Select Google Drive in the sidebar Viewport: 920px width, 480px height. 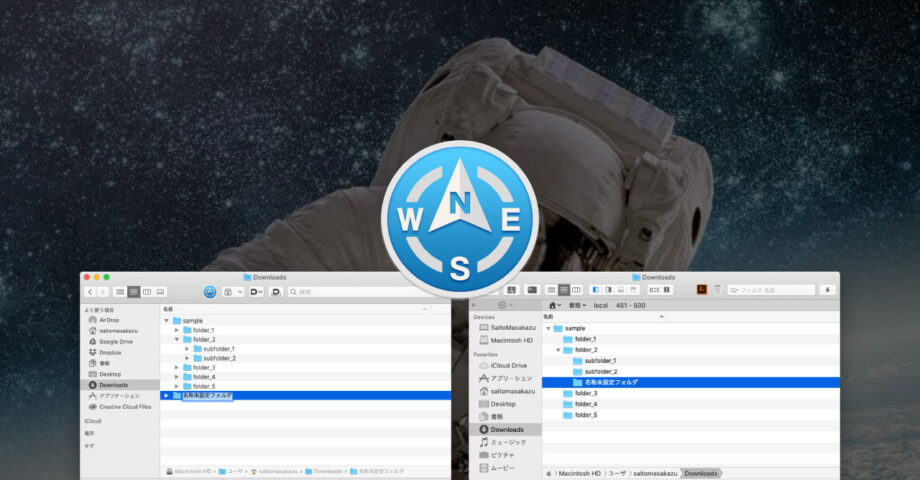115,341
